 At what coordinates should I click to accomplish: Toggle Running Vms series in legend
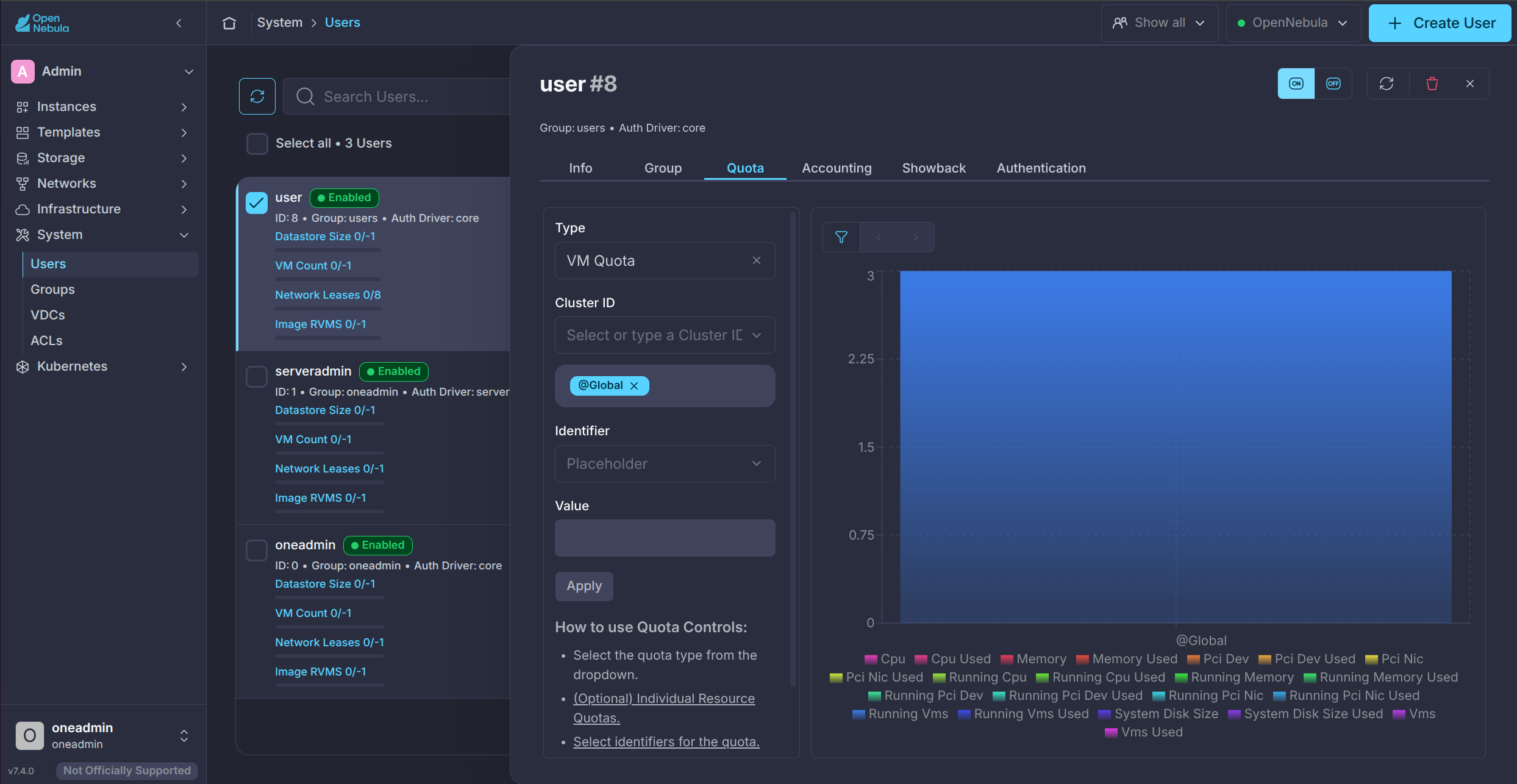(900, 714)
